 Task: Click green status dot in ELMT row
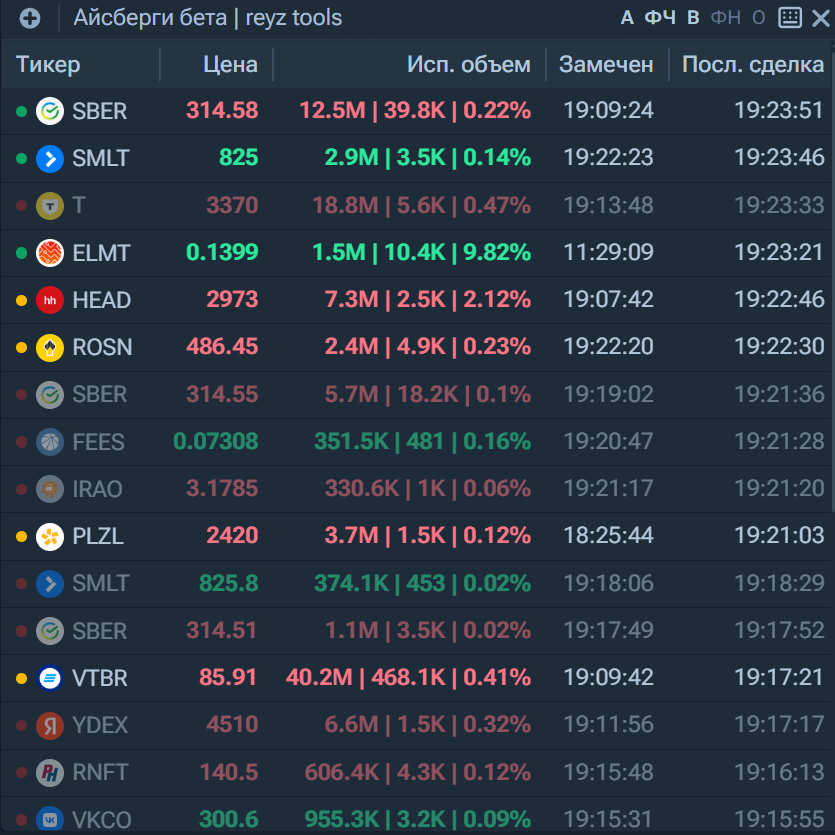[21, 253]
